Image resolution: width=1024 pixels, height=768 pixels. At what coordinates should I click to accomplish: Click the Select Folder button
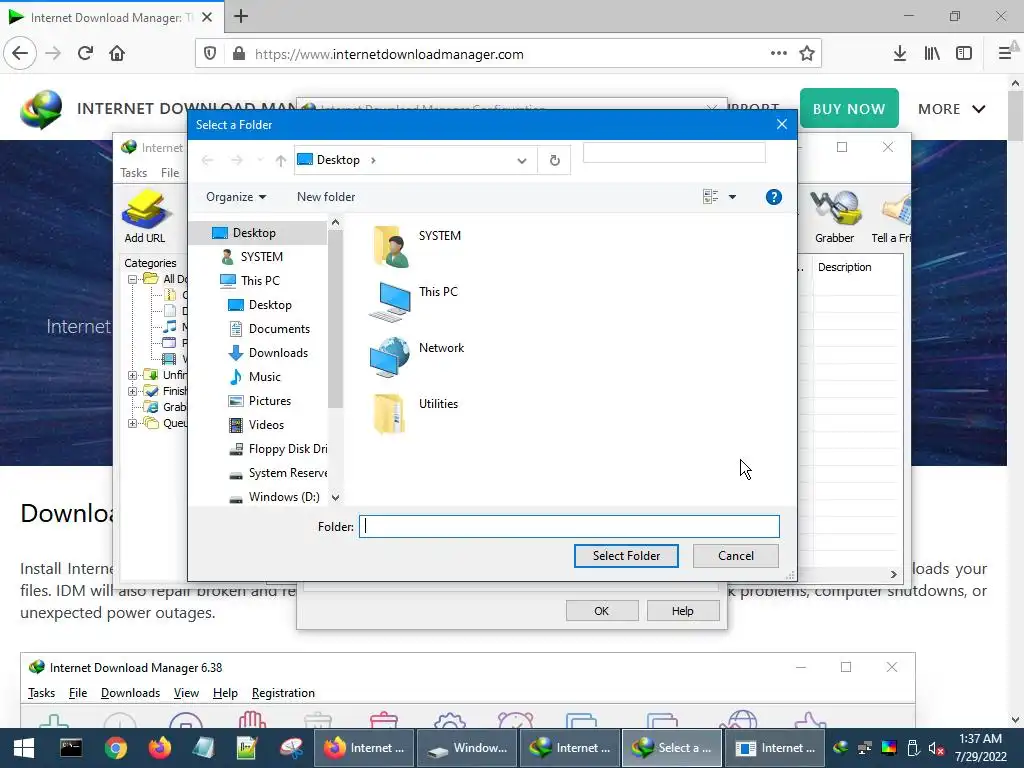626,556
